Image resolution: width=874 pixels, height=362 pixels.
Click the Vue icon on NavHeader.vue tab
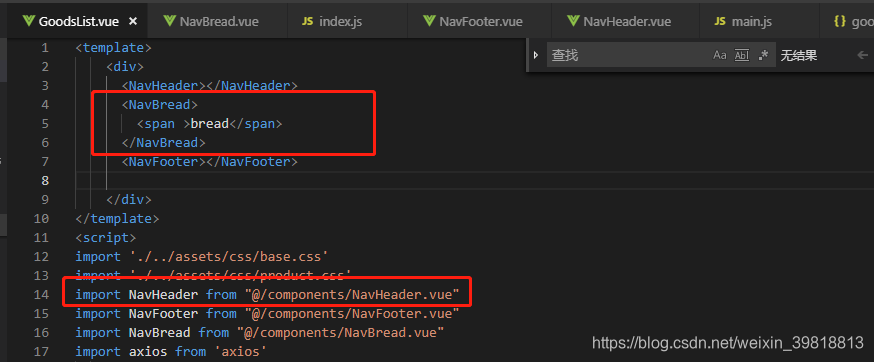click(x=573, y=22)
